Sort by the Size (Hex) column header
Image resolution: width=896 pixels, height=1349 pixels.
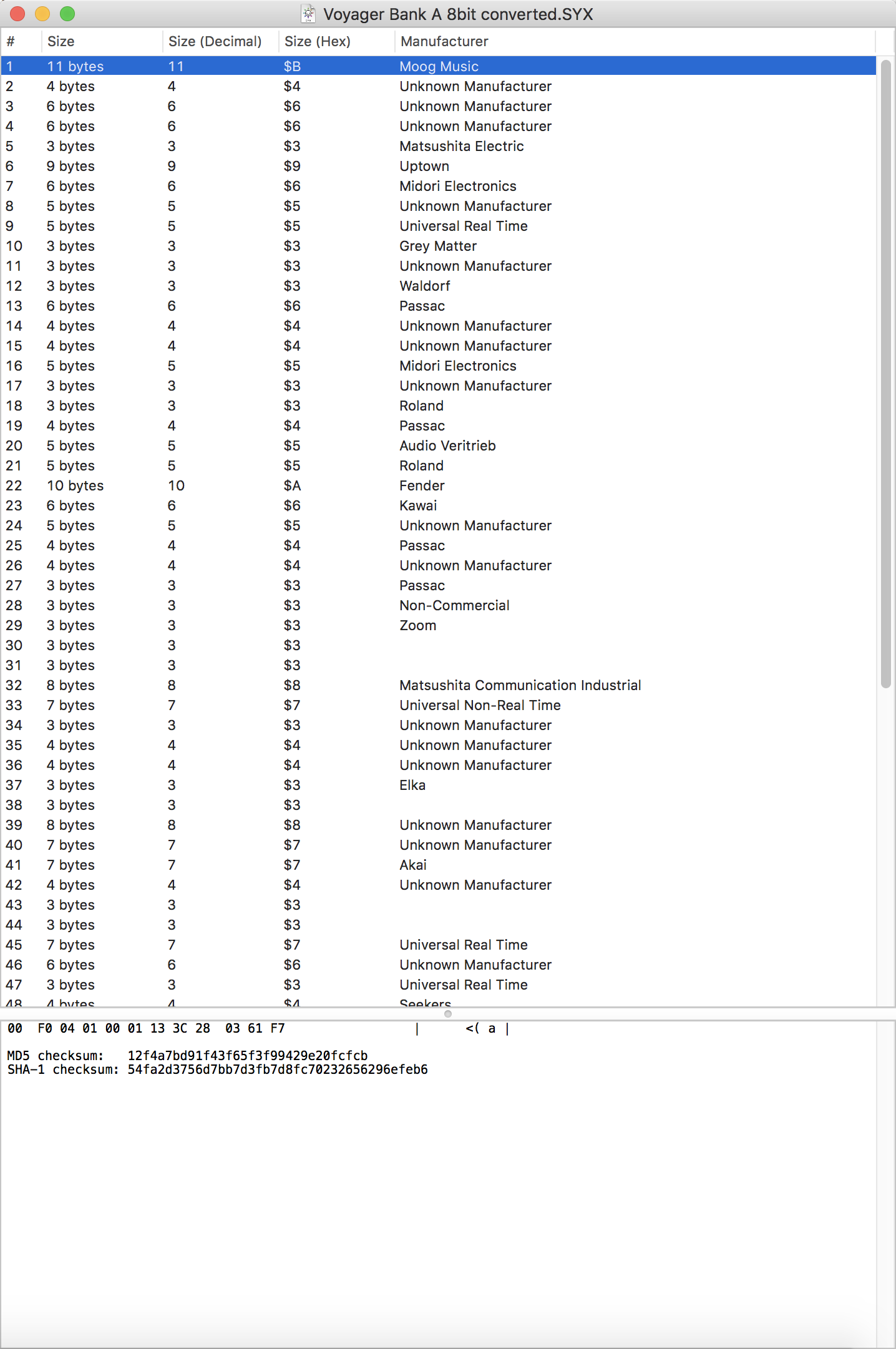pos(317,41)
